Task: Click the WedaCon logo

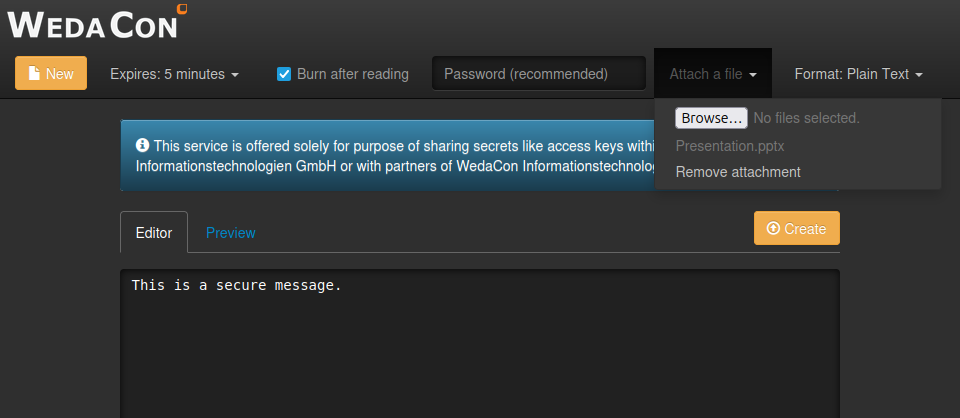Action: 97,22
